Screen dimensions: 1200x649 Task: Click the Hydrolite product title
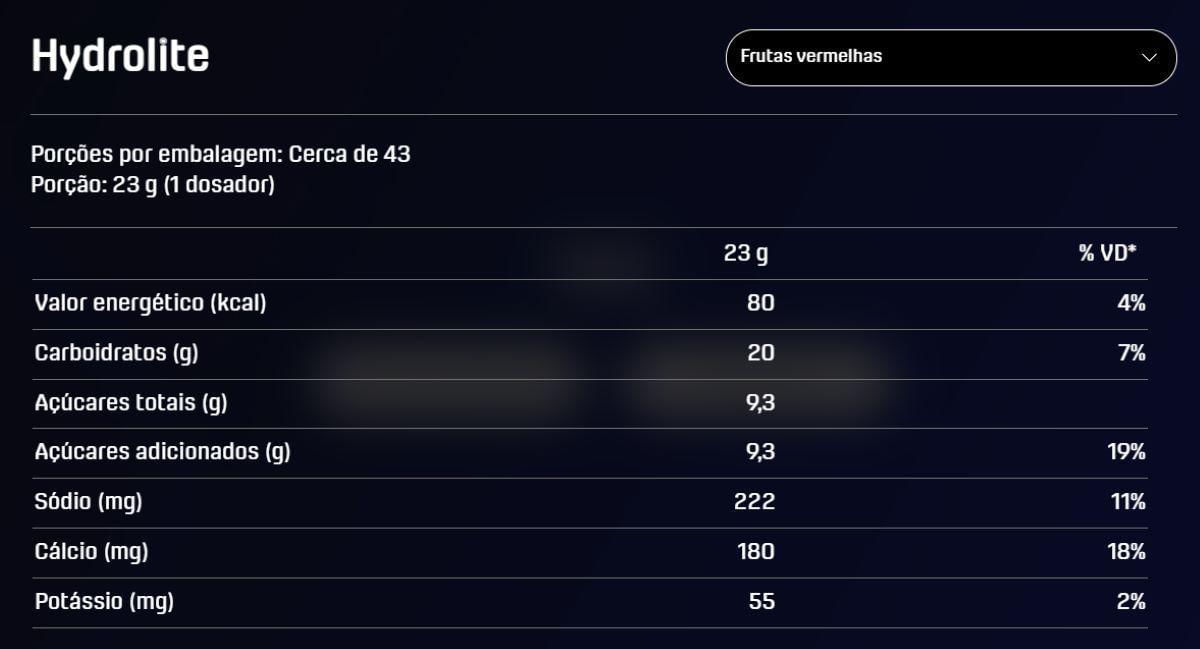tap(120, 56)
